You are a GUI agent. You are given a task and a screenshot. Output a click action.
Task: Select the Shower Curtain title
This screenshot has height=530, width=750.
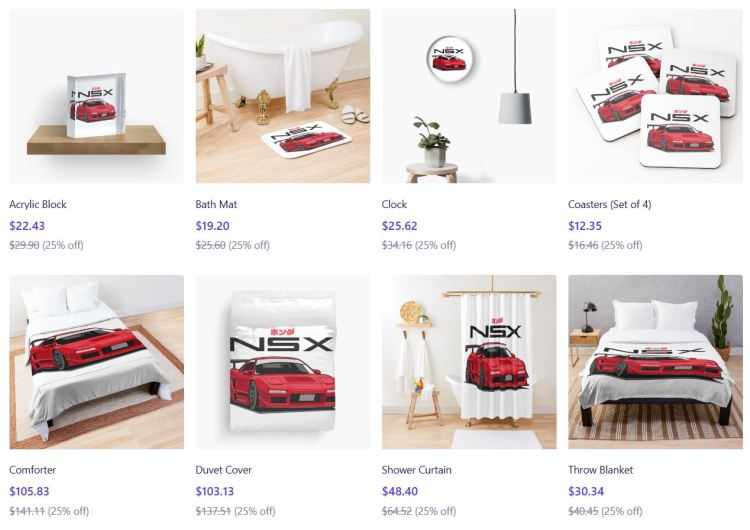coord(416,470)
